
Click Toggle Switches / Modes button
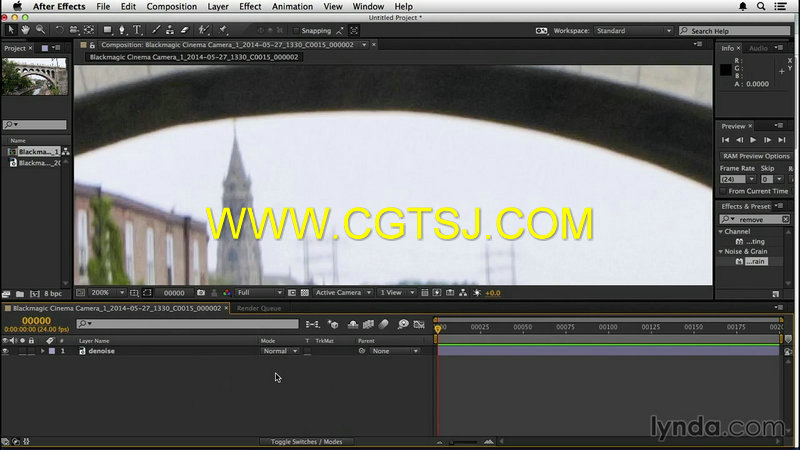[x=306, y=442]
